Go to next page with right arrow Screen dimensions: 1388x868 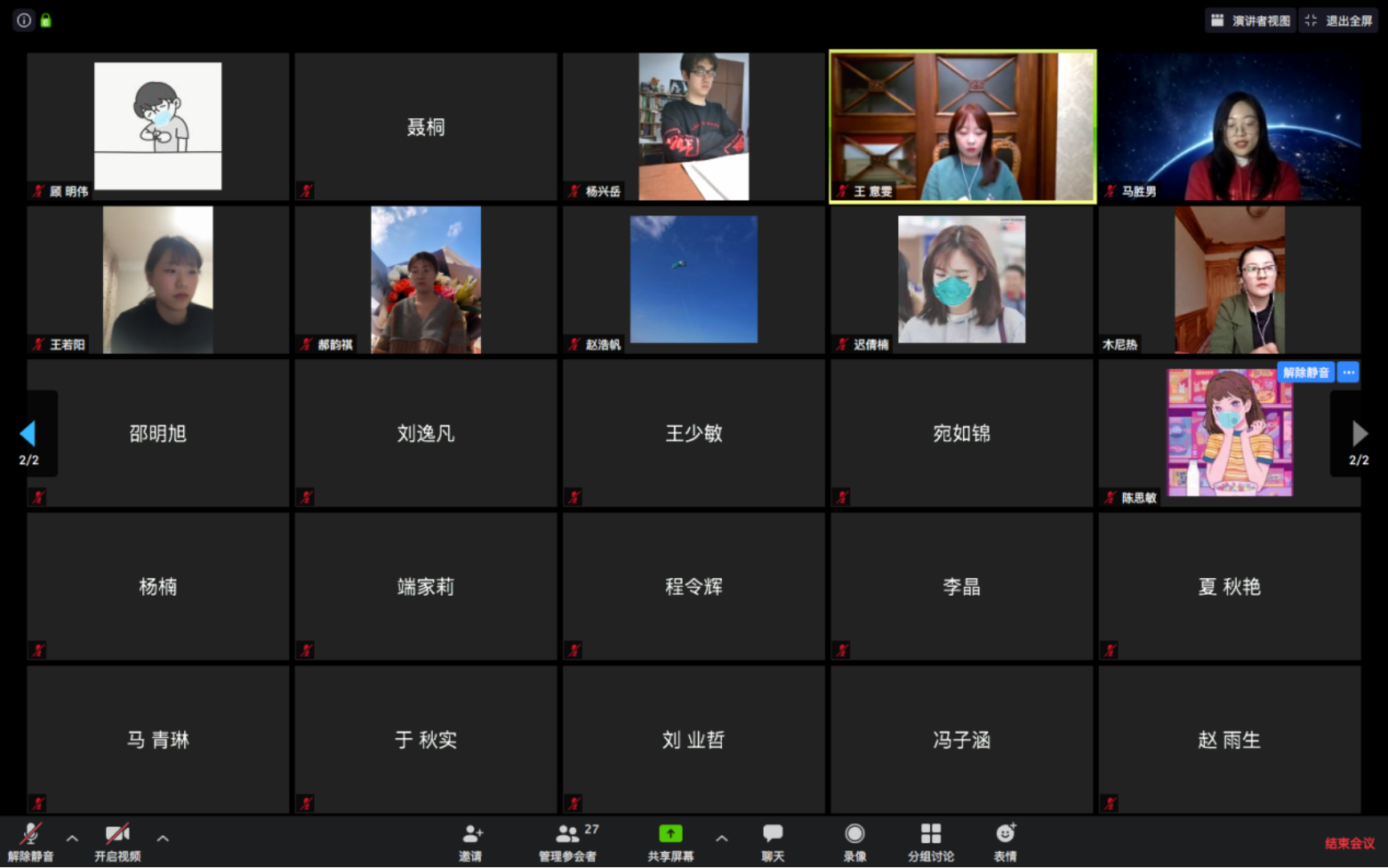(1359, 434)
